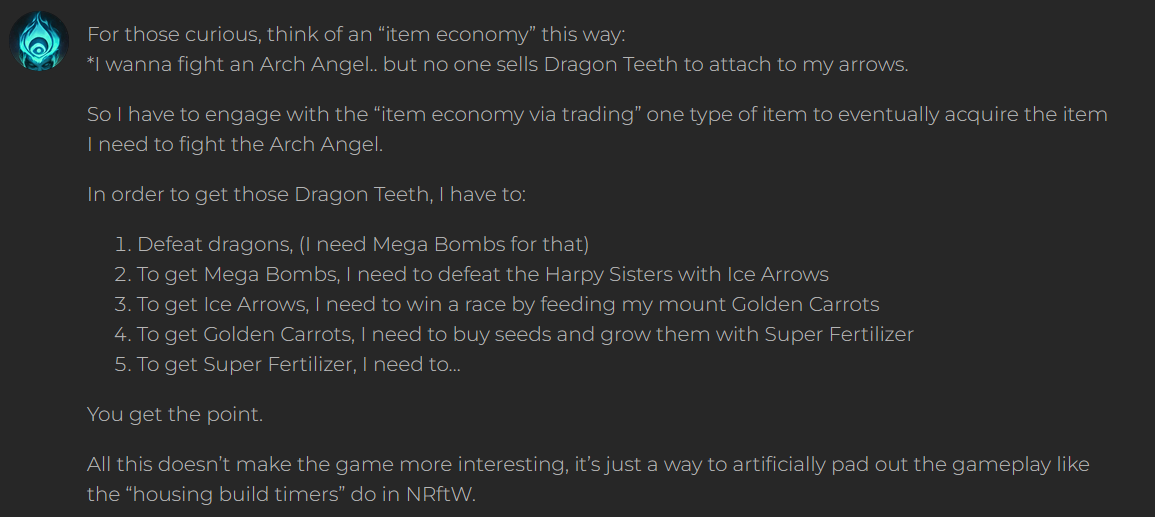Click the line mentioning Dragon Teeth arrows
This screenshot has width=1155, height=517.
(497, 64)
